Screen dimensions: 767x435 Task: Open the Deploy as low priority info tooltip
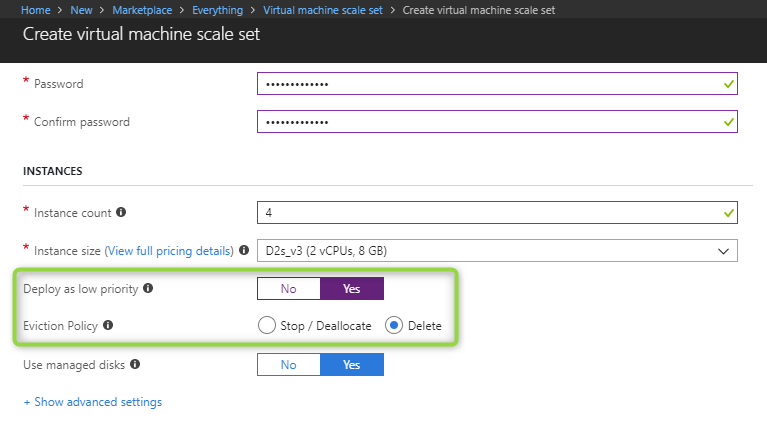[148, 289]
